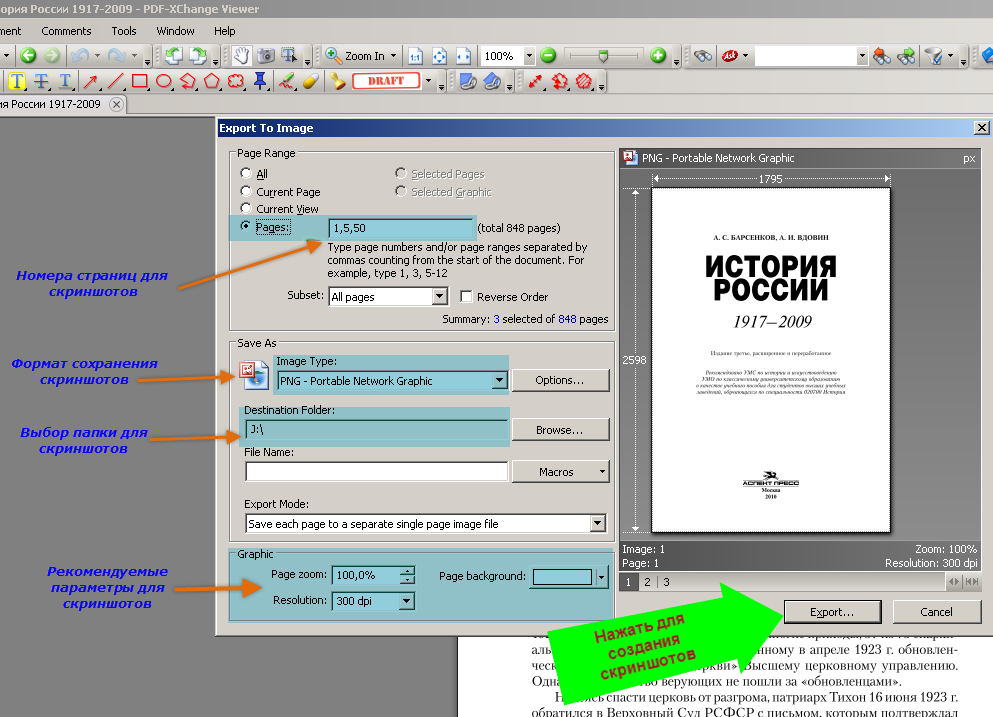Image resolution: width=993 pixels, height=717 pixels.
Task: Select the Snapshot camera tool
Action: tap(266, 56)
